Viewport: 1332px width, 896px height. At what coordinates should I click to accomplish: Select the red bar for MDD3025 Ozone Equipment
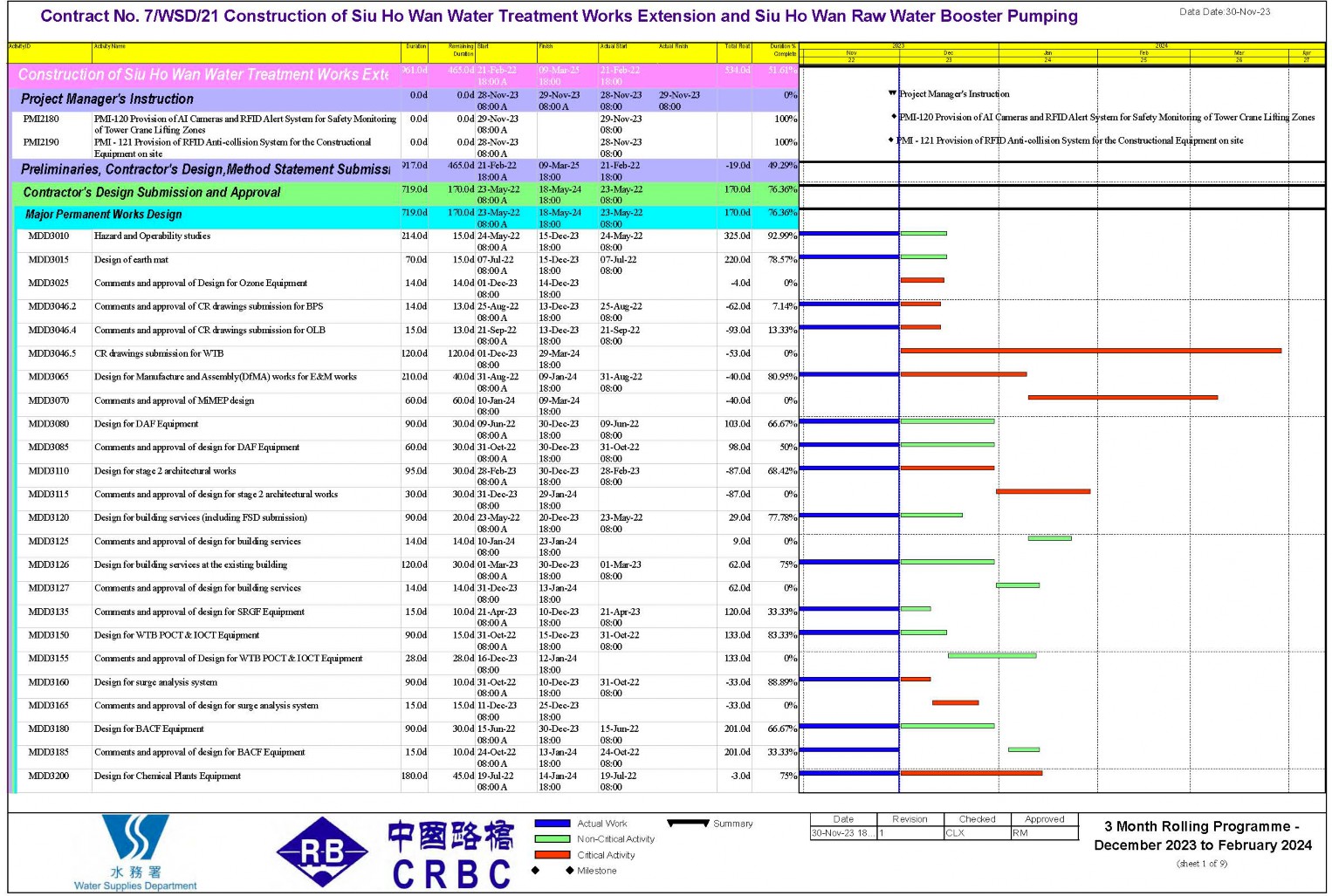click(x=923, y=280)
